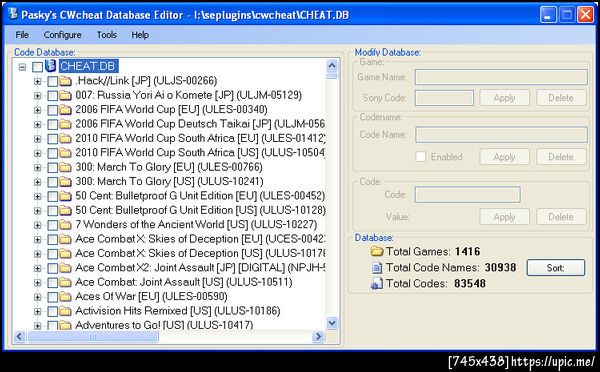The height and width of the screenshot is (372, 600).
Task: Click the tree's scroll right arrow
Action: point(318,336)
